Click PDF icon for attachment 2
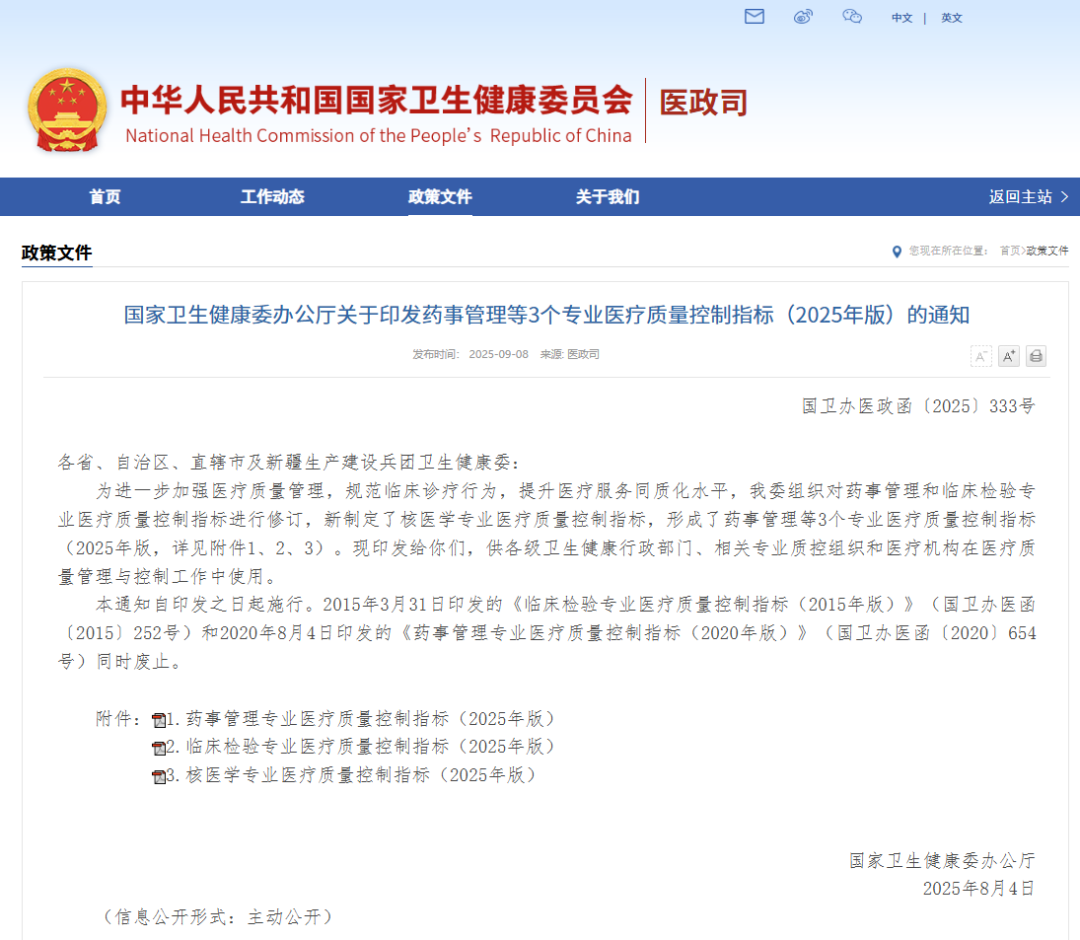 tap(159, 748)
